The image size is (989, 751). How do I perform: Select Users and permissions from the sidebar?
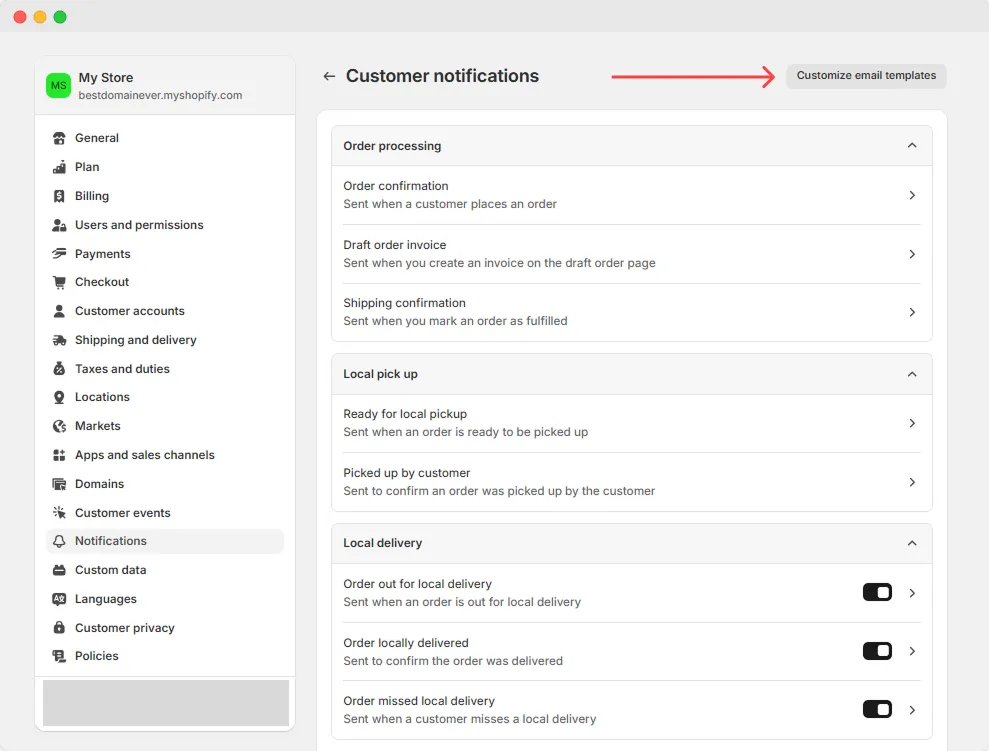pos(139,225)
